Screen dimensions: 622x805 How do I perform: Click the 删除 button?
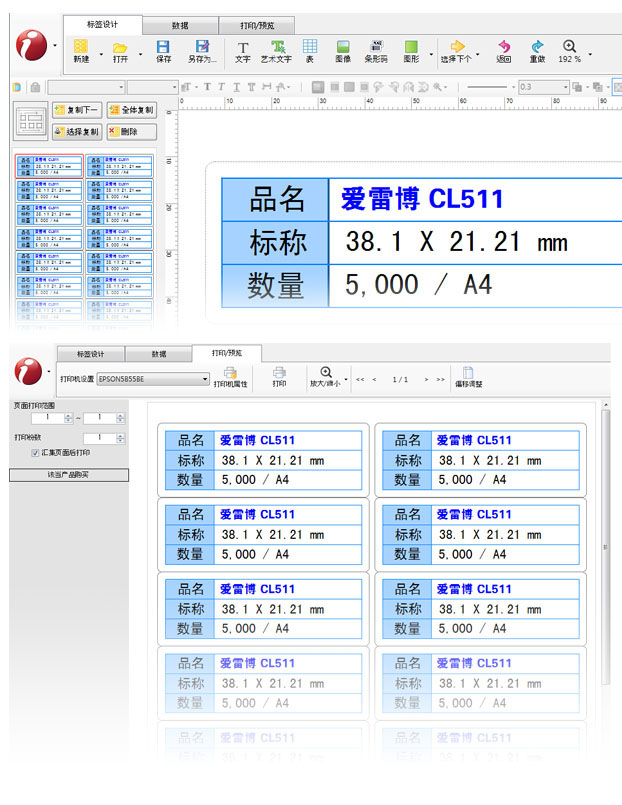click(x=132, y=132)
